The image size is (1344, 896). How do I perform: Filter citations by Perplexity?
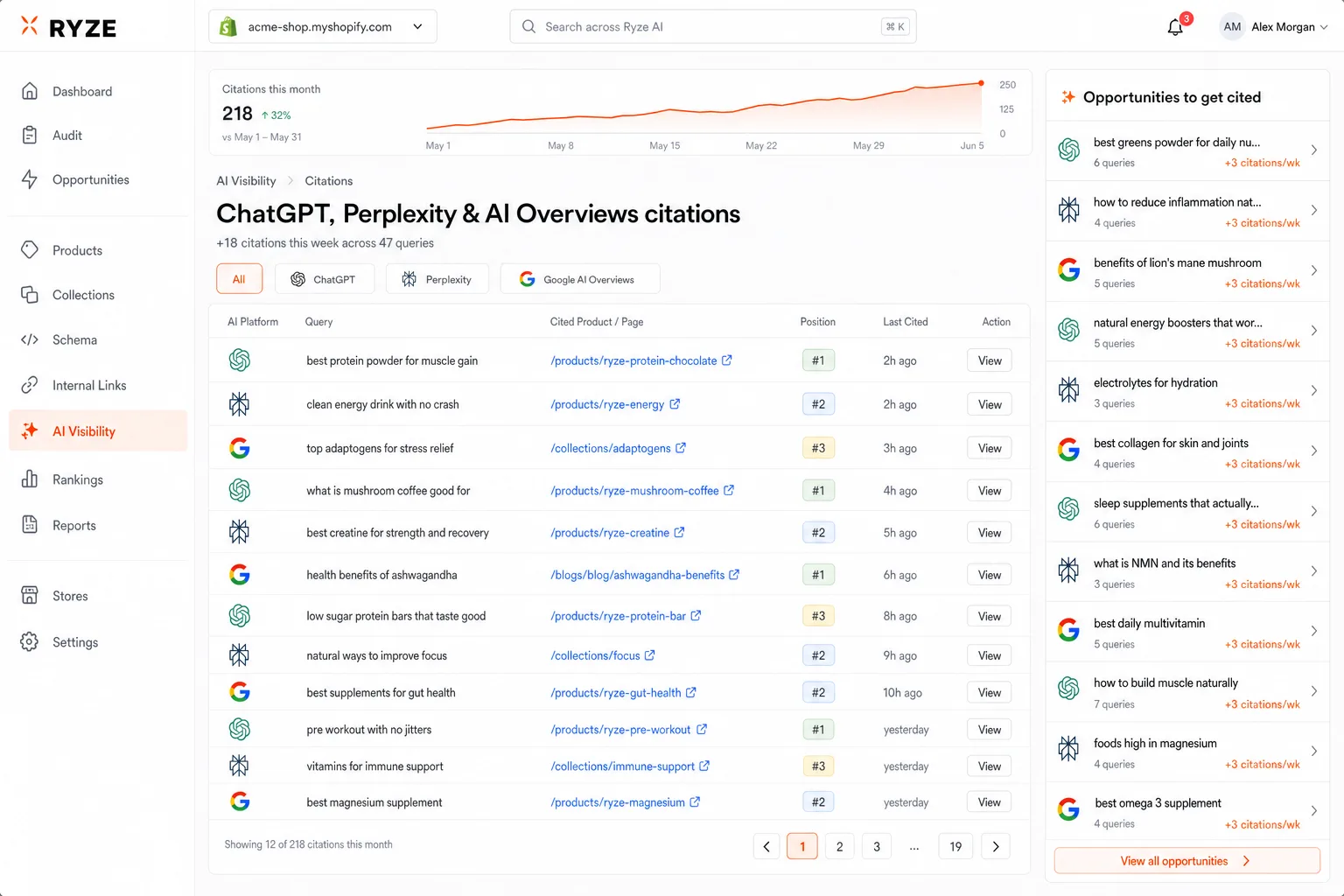[x=437, y=279]
